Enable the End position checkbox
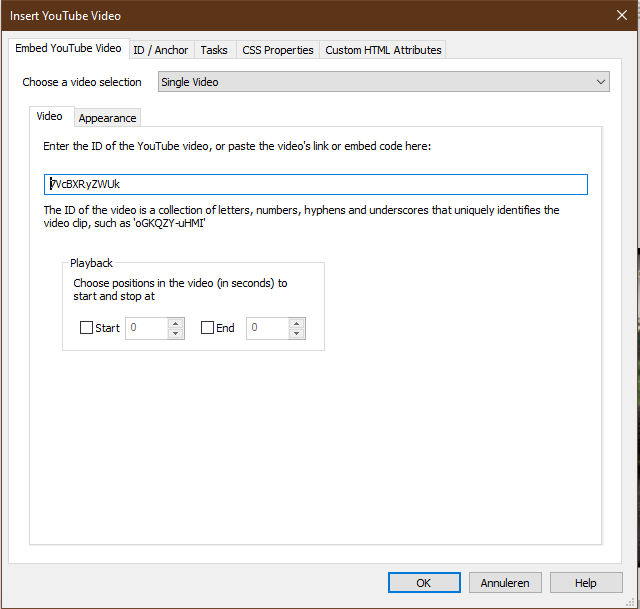This screenshot has height=609, width=640. pyautogui.click(x=208, y=328)
